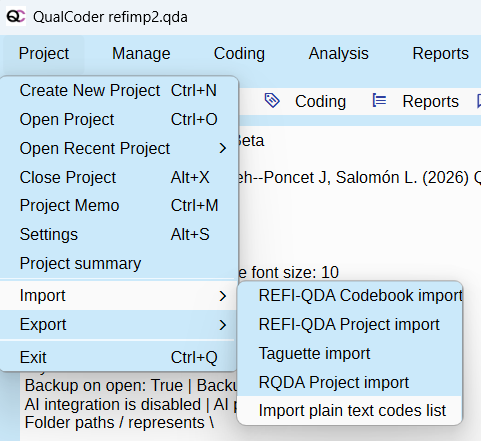Expand Open Recent Project submenu
The width and height of the screenshot is (481, 441).
point(118,148)
